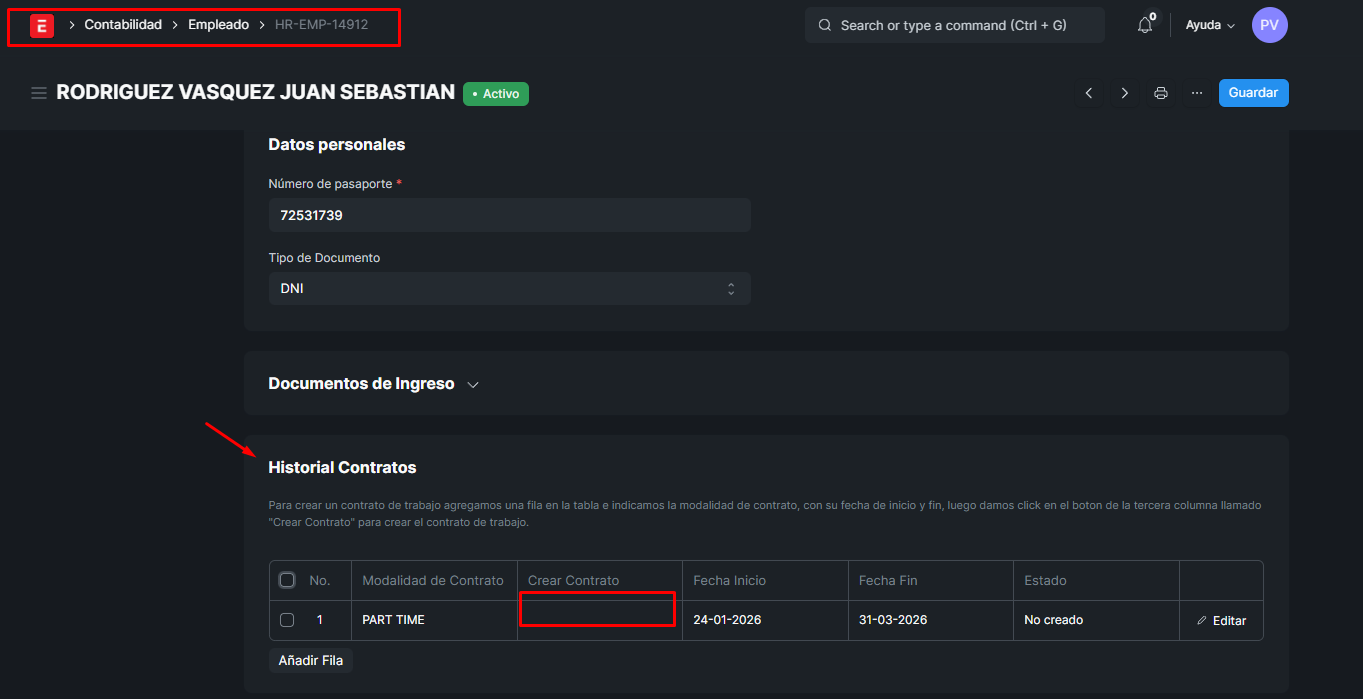Go to previous employee record arrow
The width and height of the screenshot is (1363, 699).
point(1089,93)
